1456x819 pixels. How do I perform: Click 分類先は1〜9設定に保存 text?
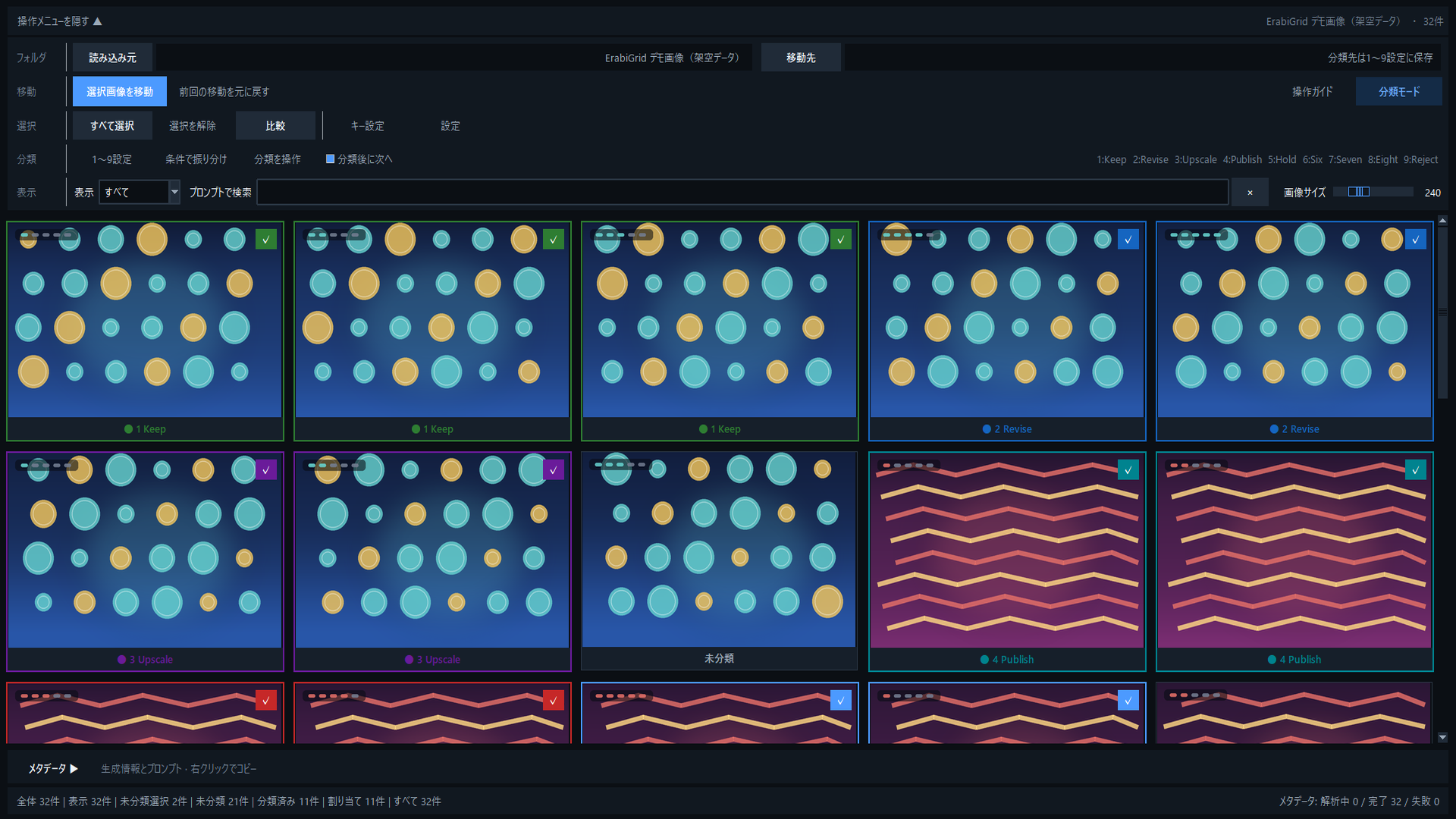coord(1380,58)
